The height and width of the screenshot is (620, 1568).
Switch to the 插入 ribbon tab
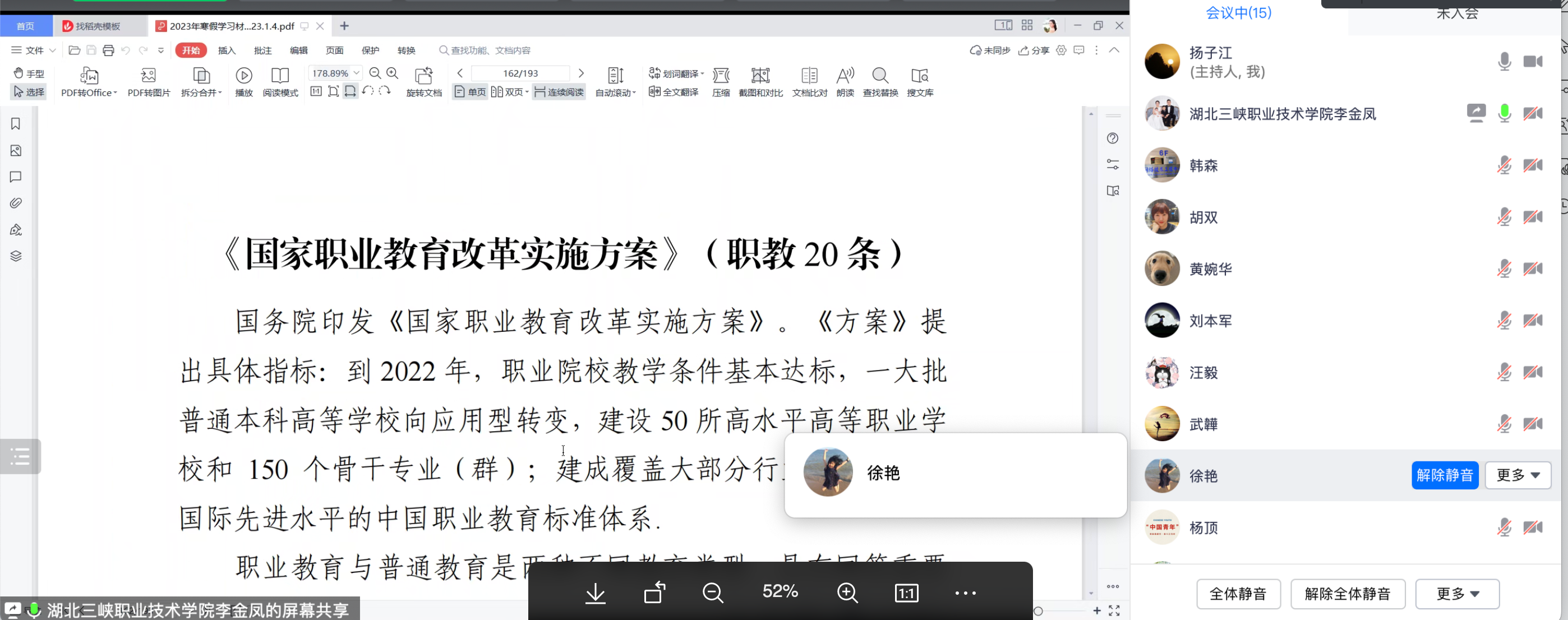click(227, 50)
